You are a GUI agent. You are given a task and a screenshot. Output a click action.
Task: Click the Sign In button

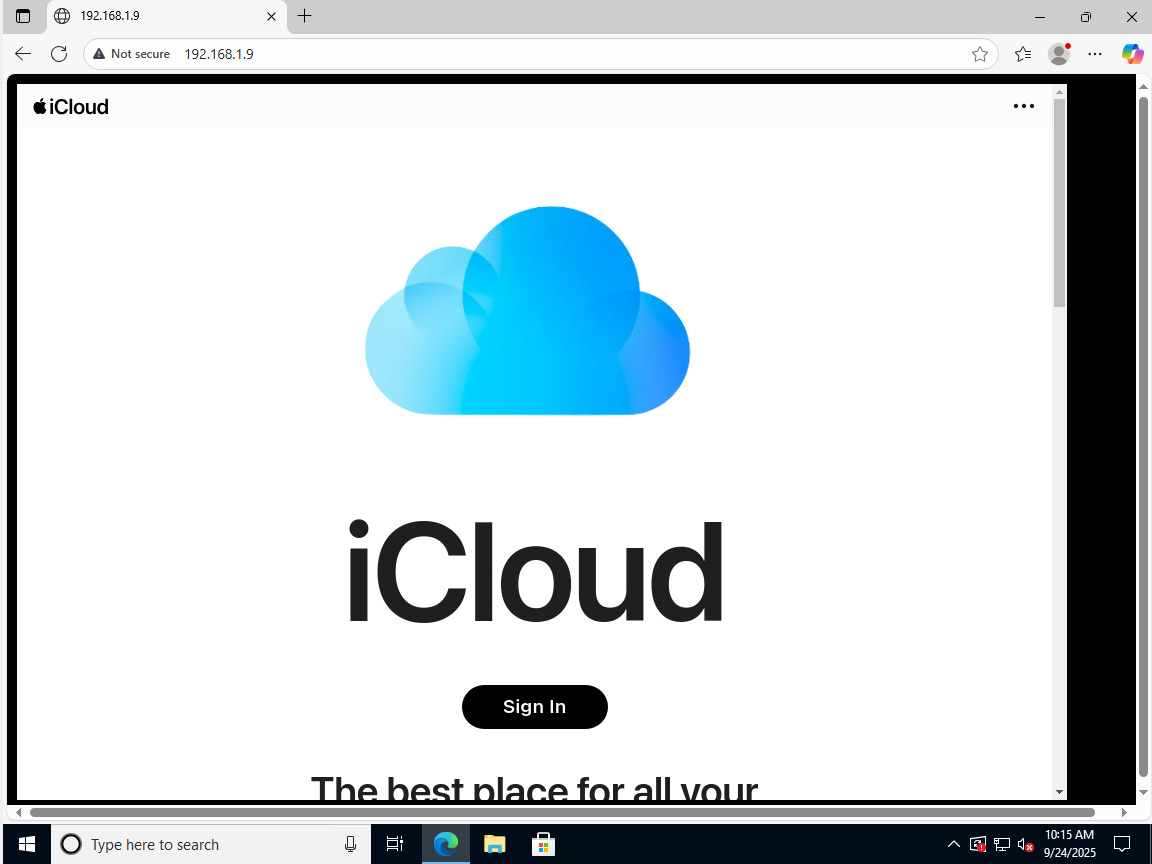(x=534, y=707)
